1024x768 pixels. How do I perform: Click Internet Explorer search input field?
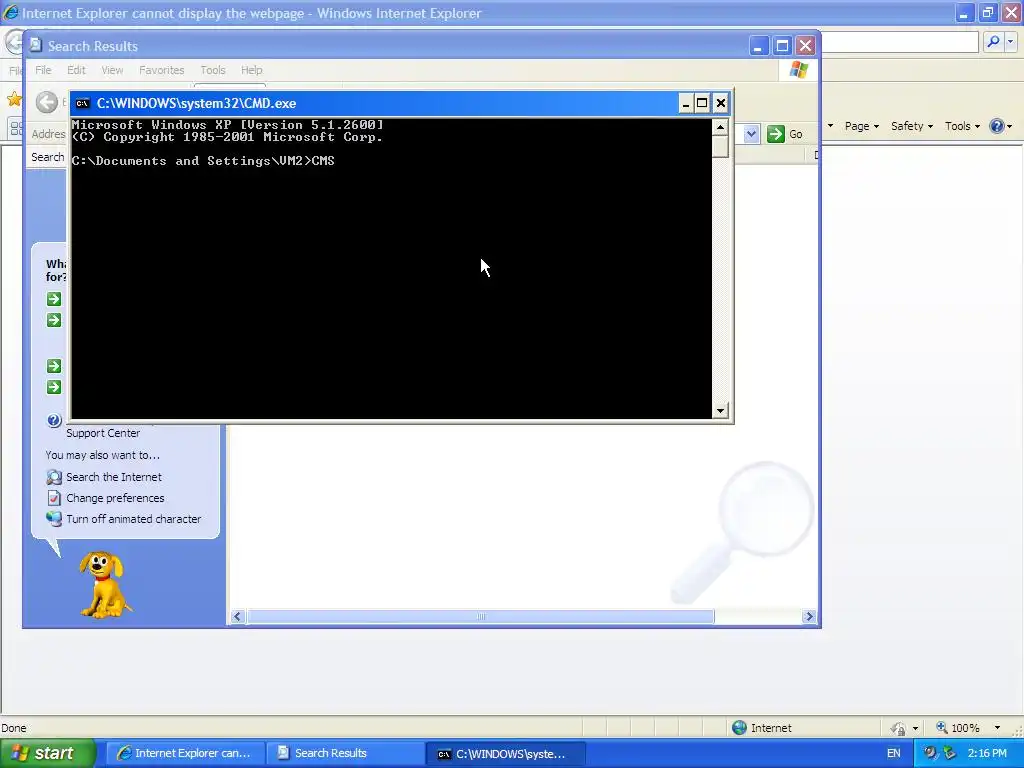(x=900, y=42)
